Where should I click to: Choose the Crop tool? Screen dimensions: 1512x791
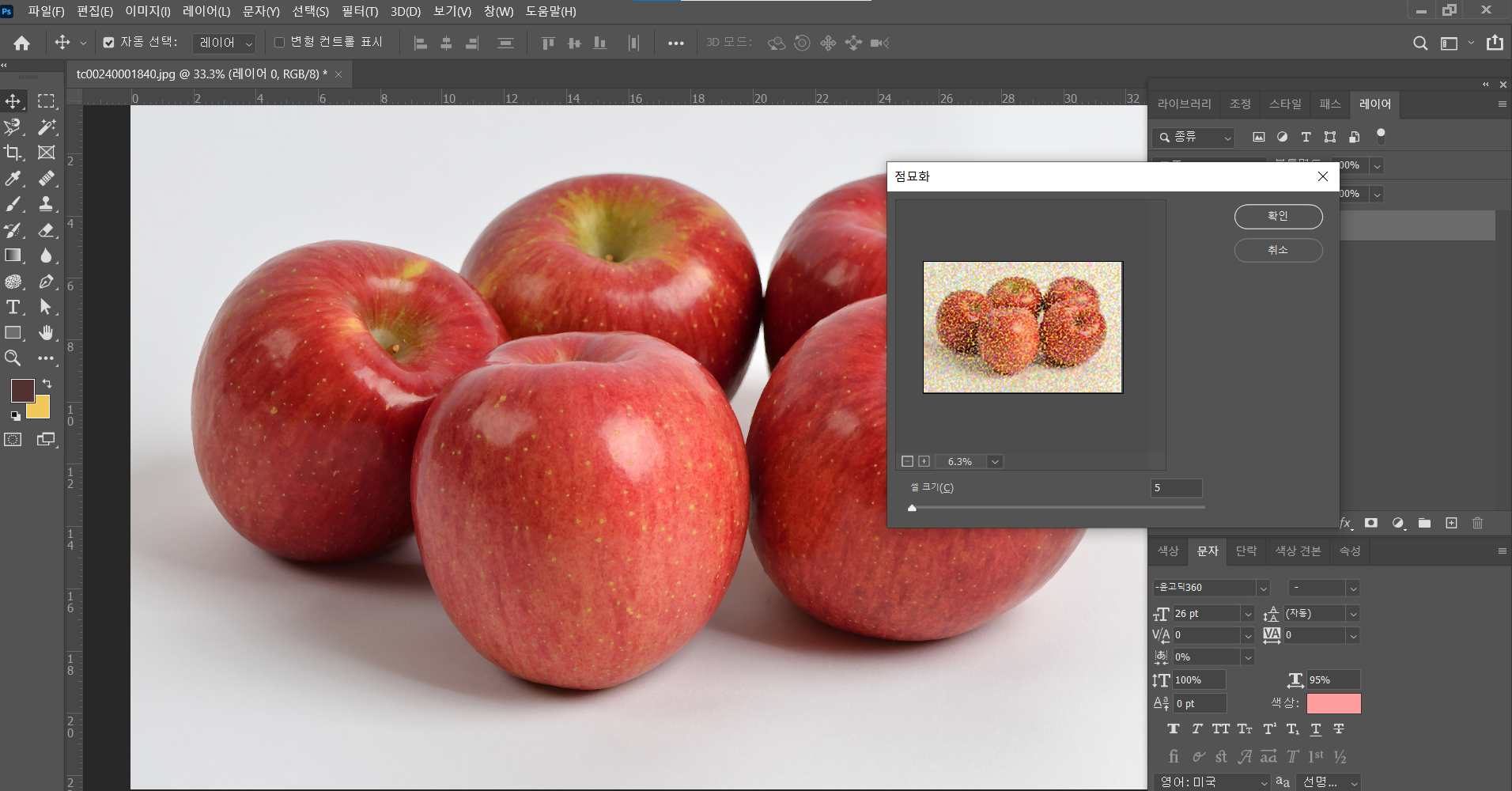(x=13, y=153)
